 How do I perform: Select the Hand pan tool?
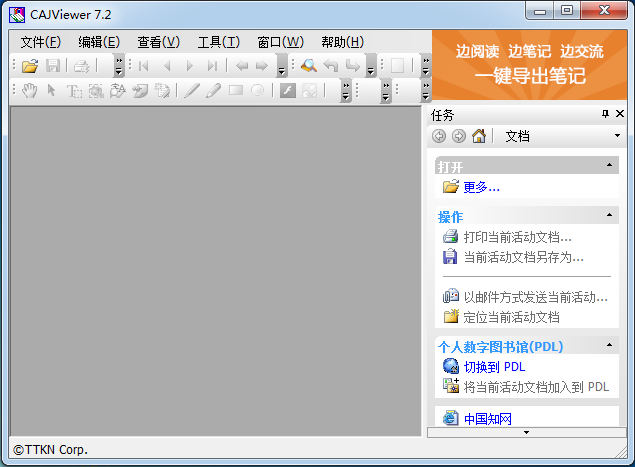[x=30, y=90]
